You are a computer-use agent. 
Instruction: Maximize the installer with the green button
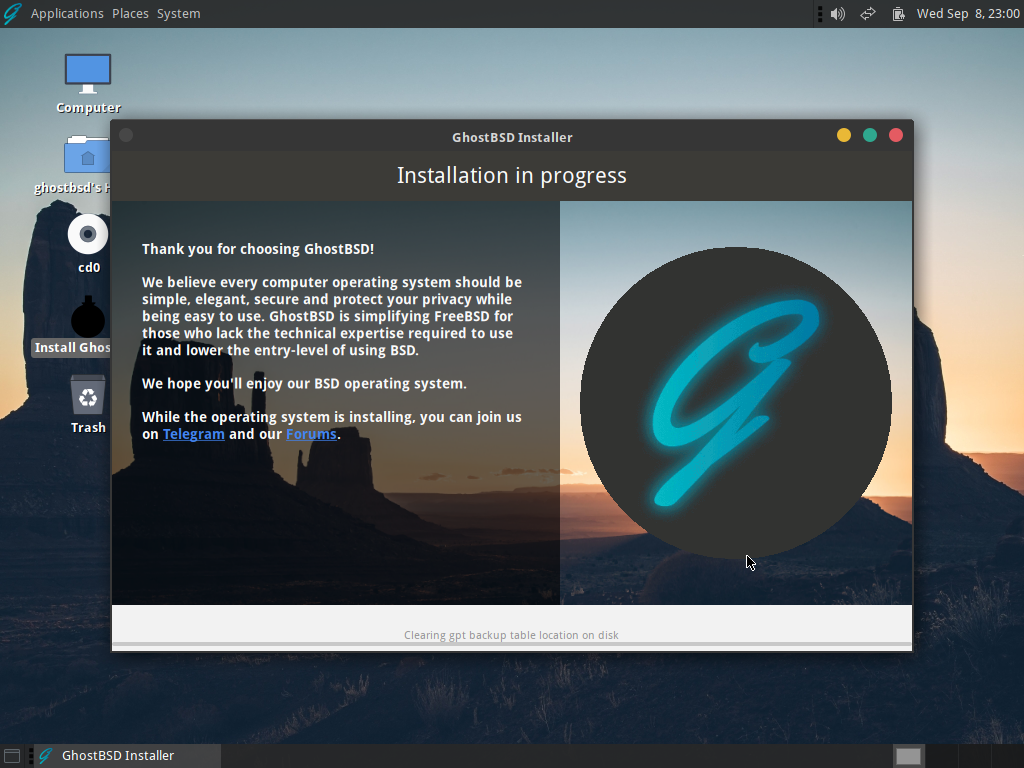pyautogui.click(x=870, y=135)
